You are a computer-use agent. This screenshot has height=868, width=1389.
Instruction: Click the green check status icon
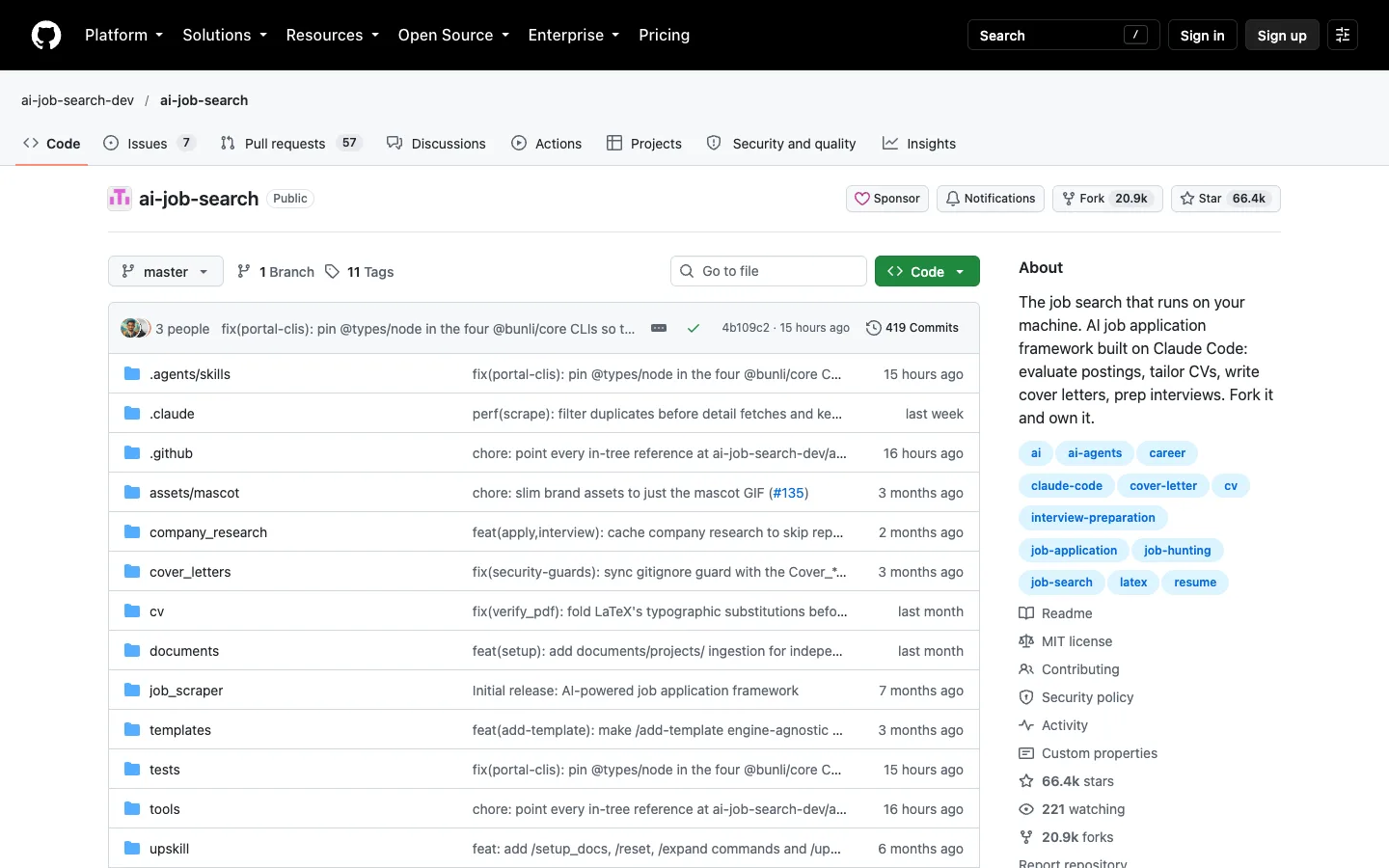[694, 328]
